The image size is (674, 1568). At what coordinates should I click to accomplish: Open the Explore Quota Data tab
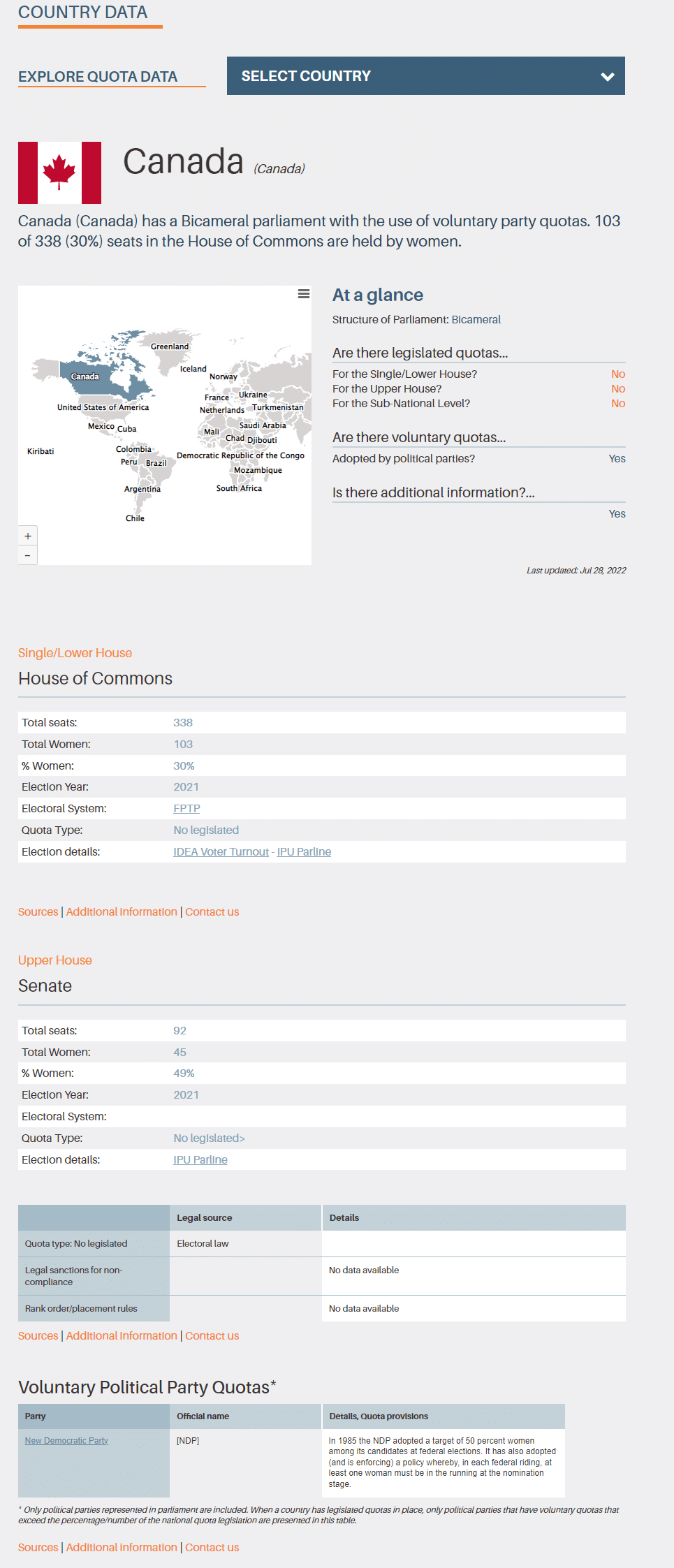tap(98, 77)
